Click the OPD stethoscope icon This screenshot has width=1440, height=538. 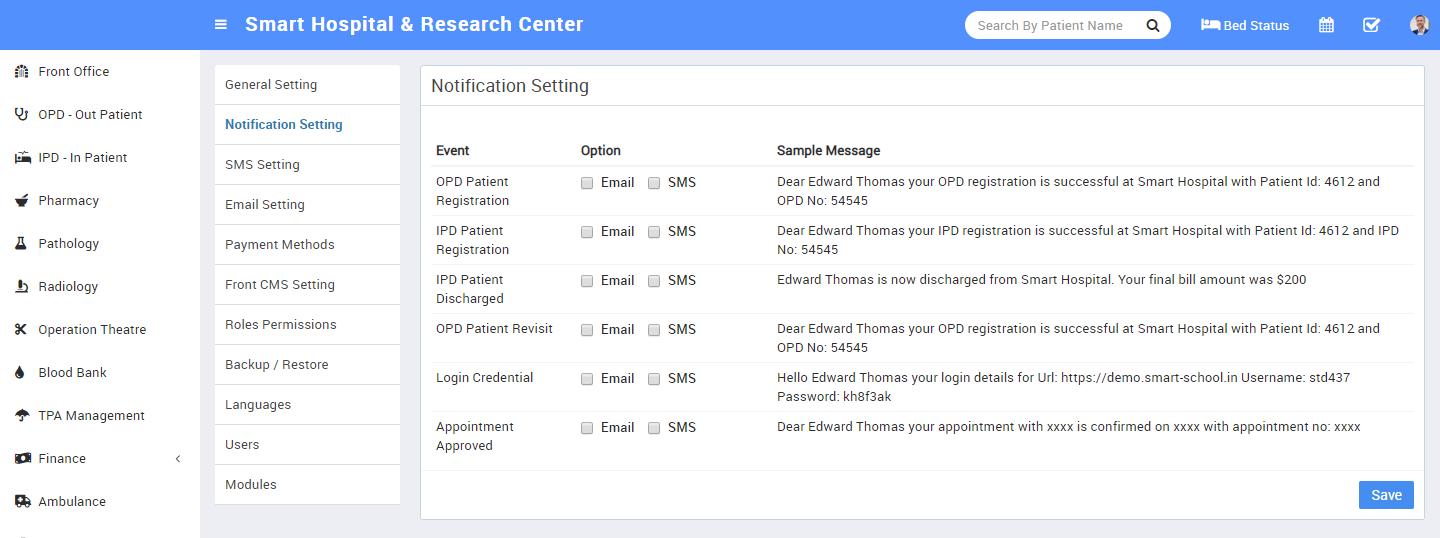[21, 114]
